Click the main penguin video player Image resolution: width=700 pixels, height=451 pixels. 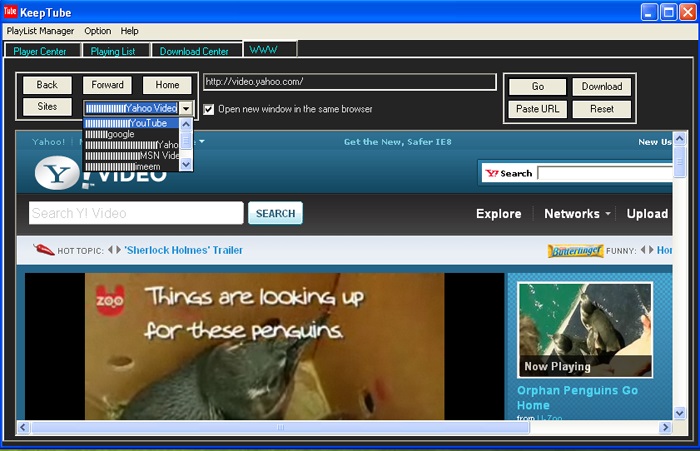tap(264, 347)
